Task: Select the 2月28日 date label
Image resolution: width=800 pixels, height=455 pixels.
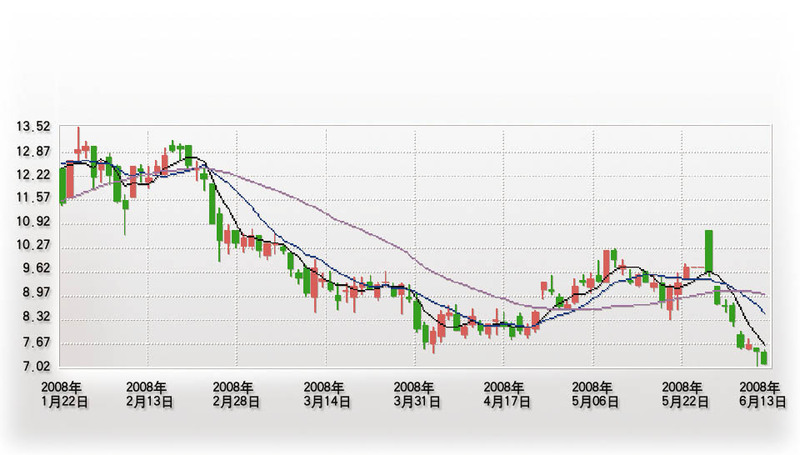Action: point(237,401)
